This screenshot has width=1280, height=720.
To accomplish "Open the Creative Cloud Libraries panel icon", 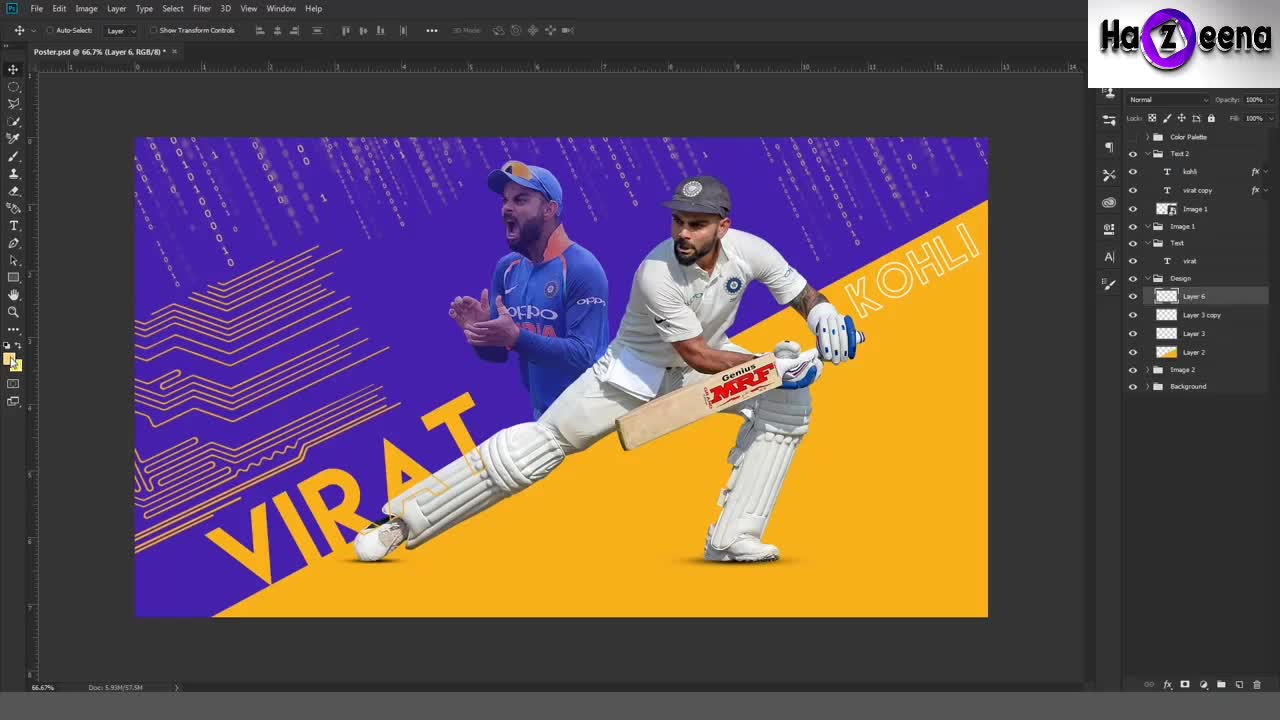I will tap(1109, 202).
